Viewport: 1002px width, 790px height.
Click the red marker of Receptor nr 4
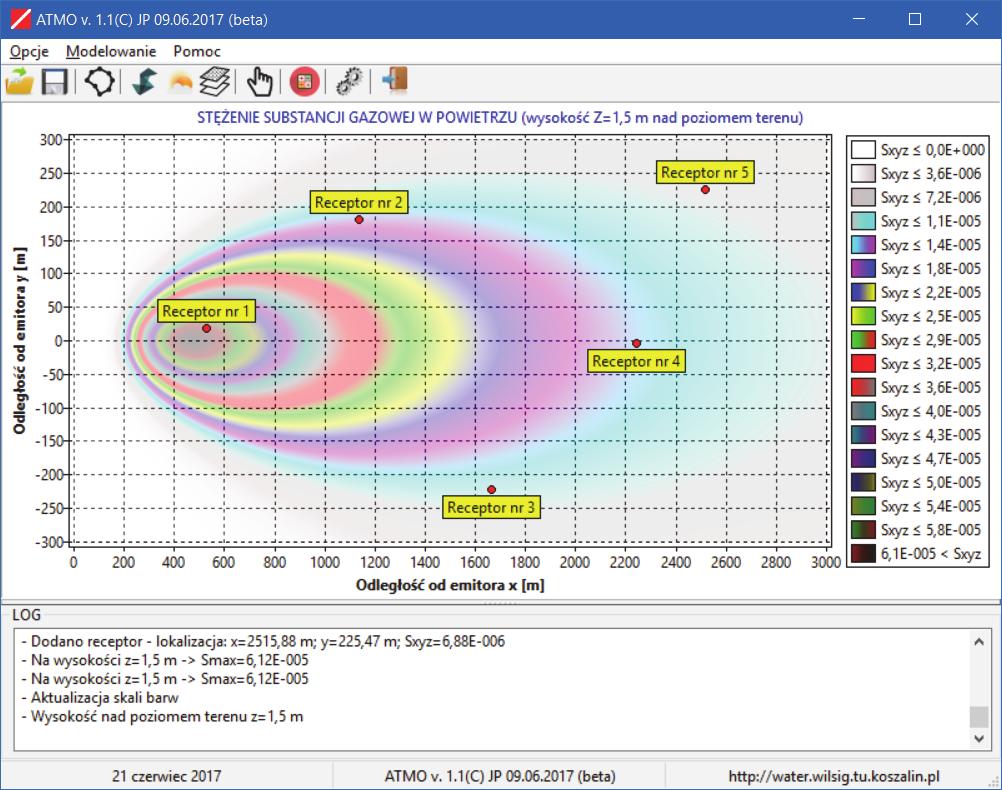click(636, 343)
